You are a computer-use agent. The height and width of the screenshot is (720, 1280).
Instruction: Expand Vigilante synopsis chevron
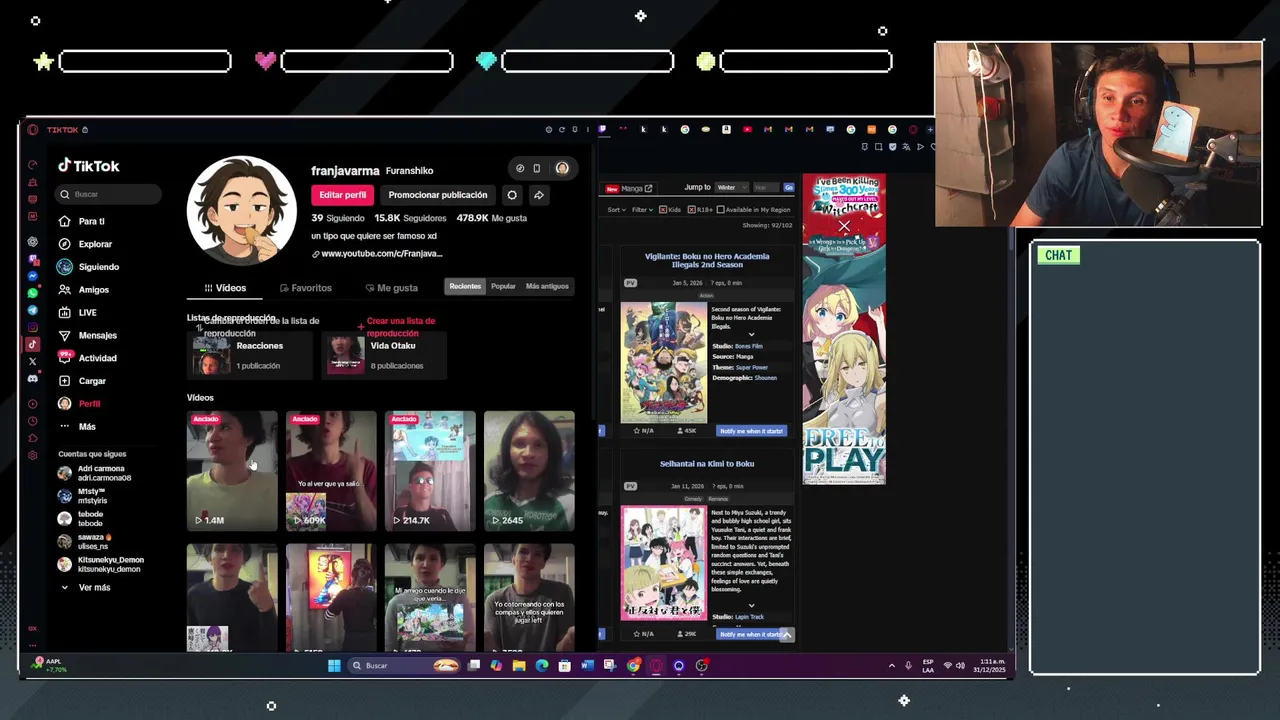click(751, 335)
